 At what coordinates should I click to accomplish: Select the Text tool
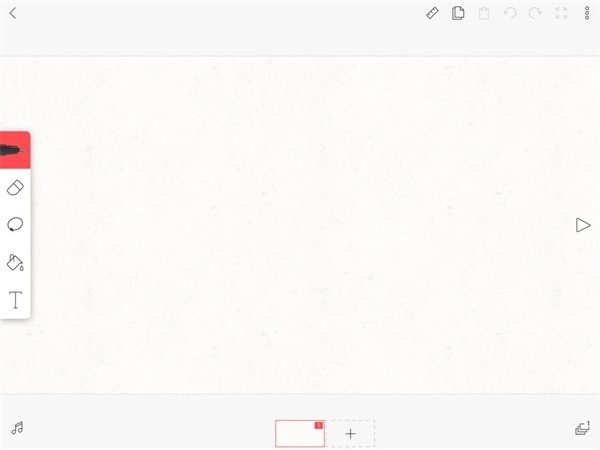tap(15, 300)
